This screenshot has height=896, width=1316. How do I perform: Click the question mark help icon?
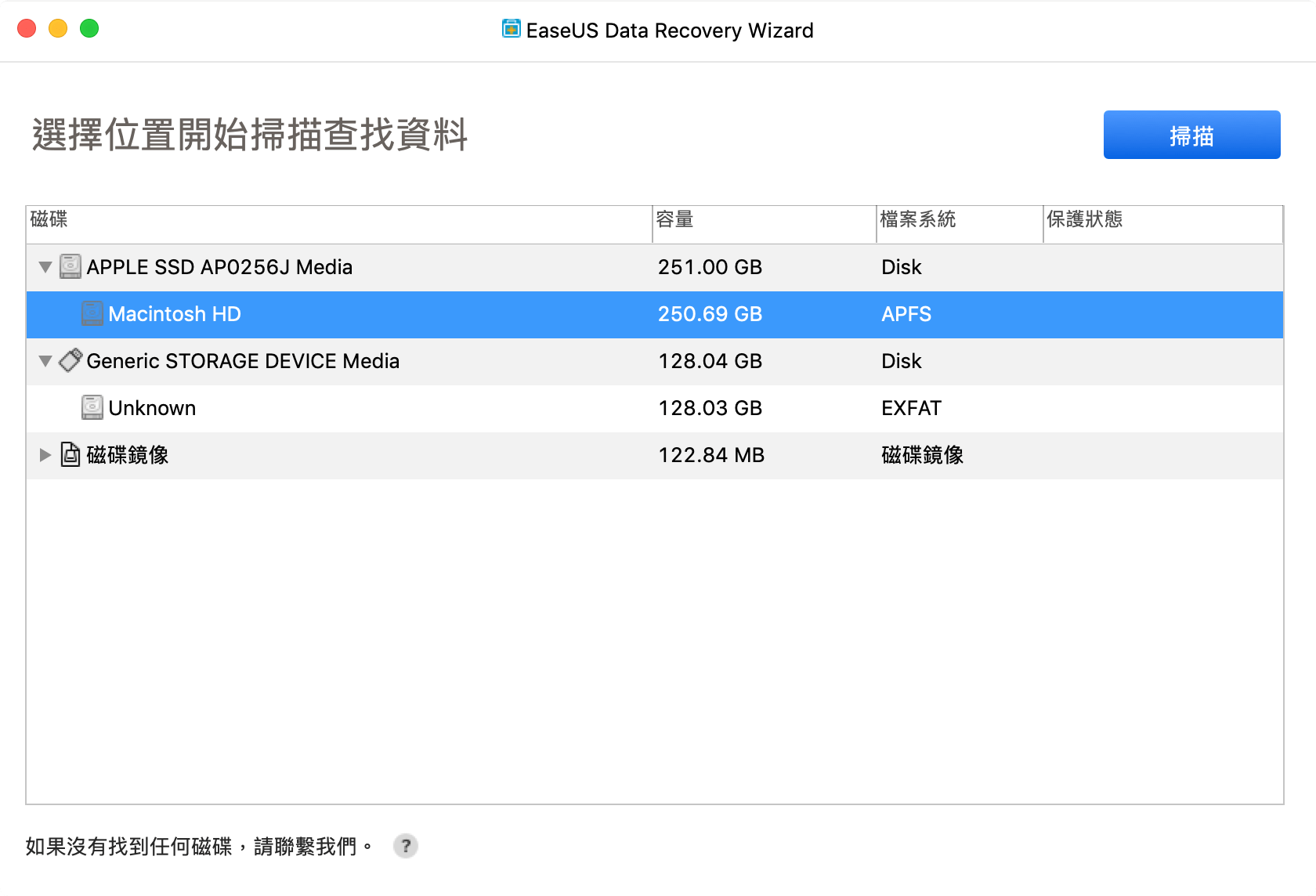pos(405,846)
